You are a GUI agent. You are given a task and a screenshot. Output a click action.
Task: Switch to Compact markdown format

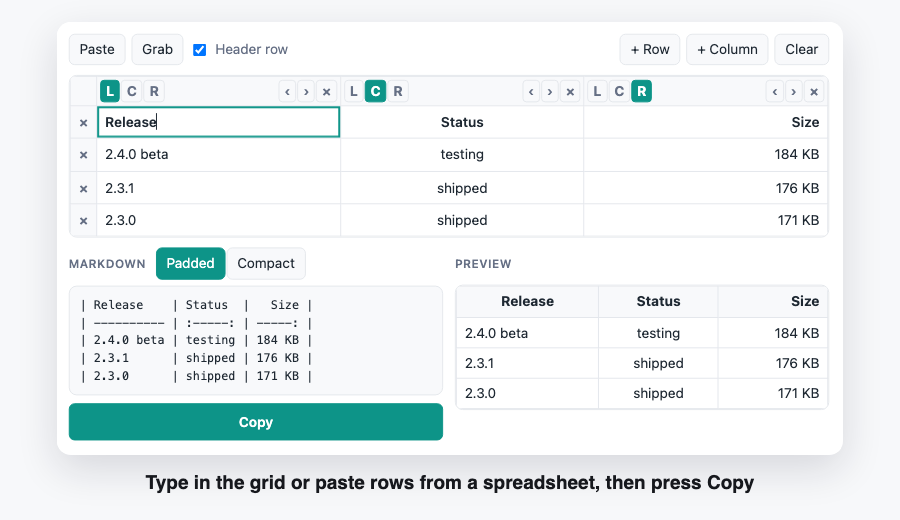click(x=266, y=263)
